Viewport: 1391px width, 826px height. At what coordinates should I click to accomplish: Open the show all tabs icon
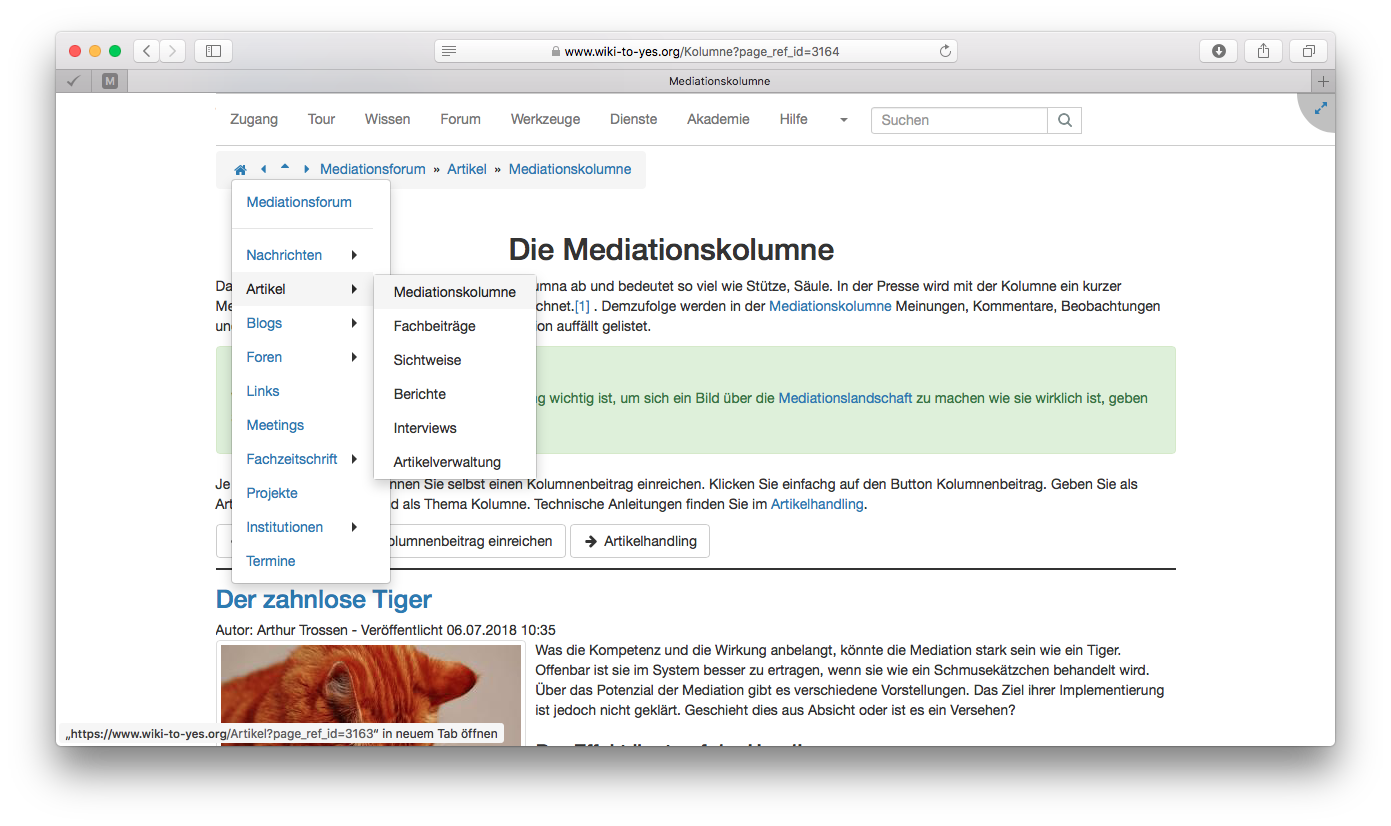pos(1308,51)
